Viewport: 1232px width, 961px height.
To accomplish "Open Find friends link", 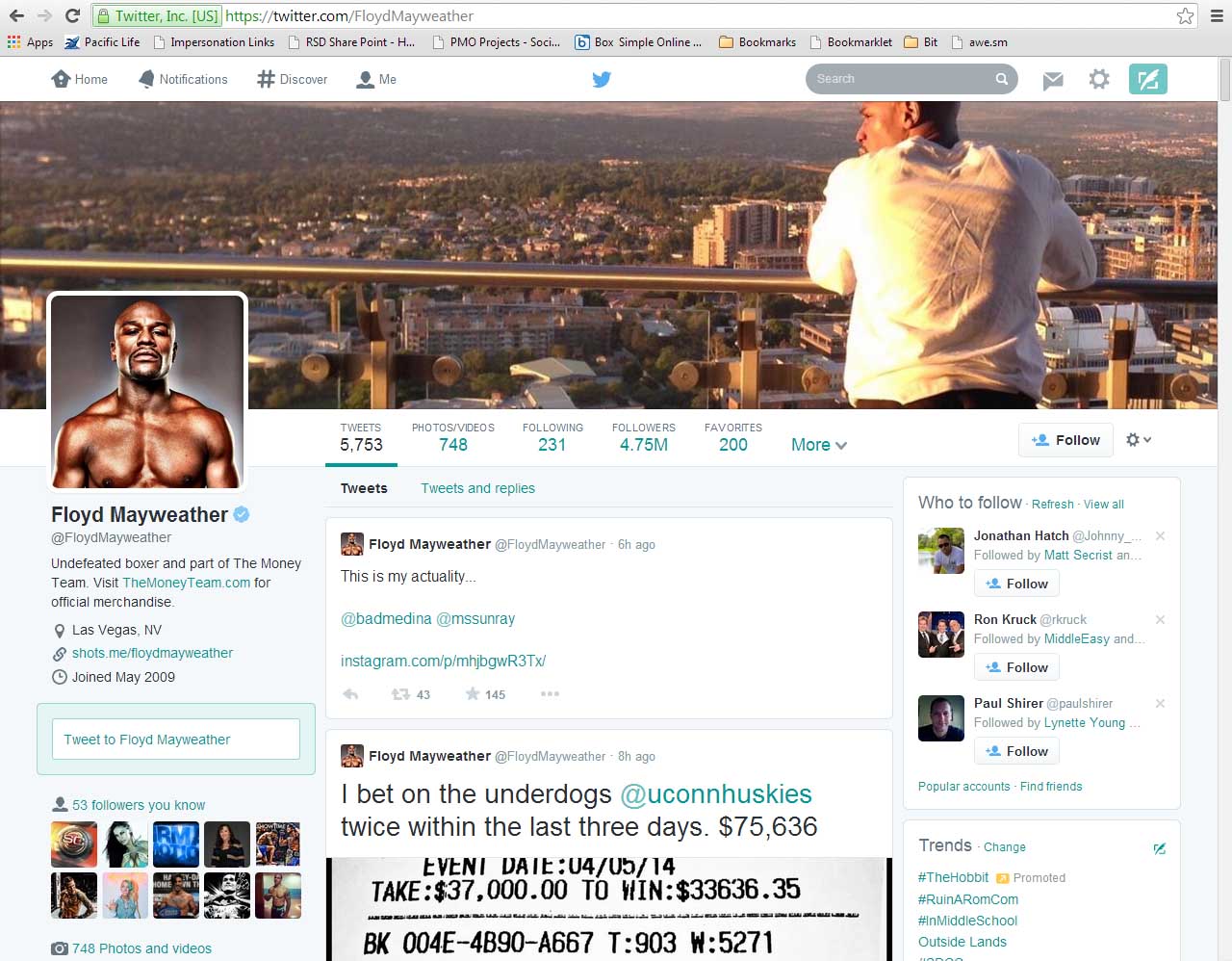I will 1051,787.
